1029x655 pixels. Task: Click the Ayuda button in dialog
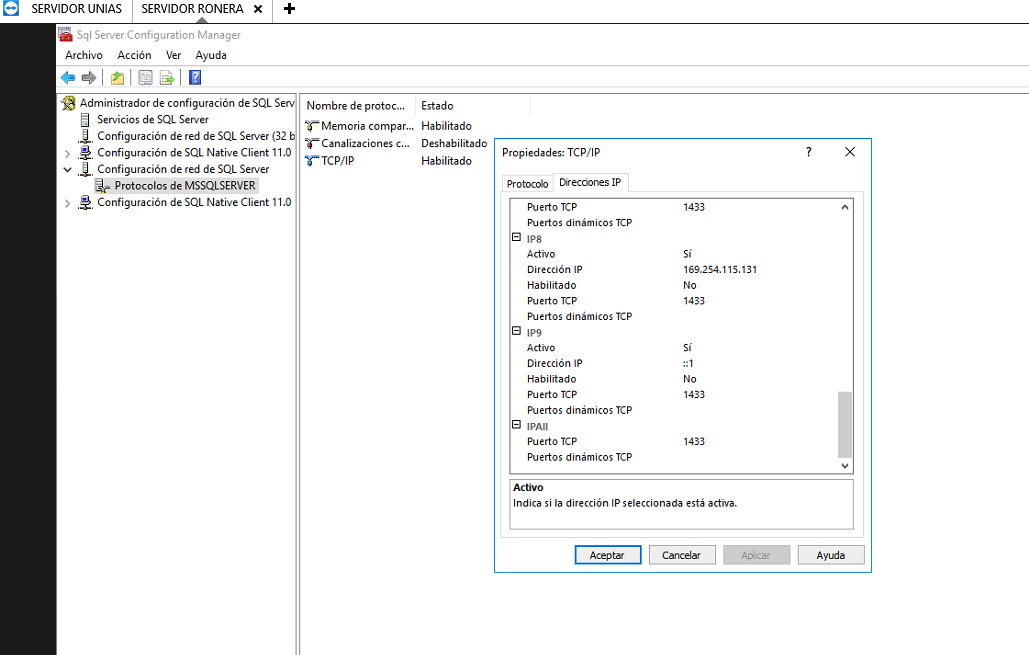point(831,555)
